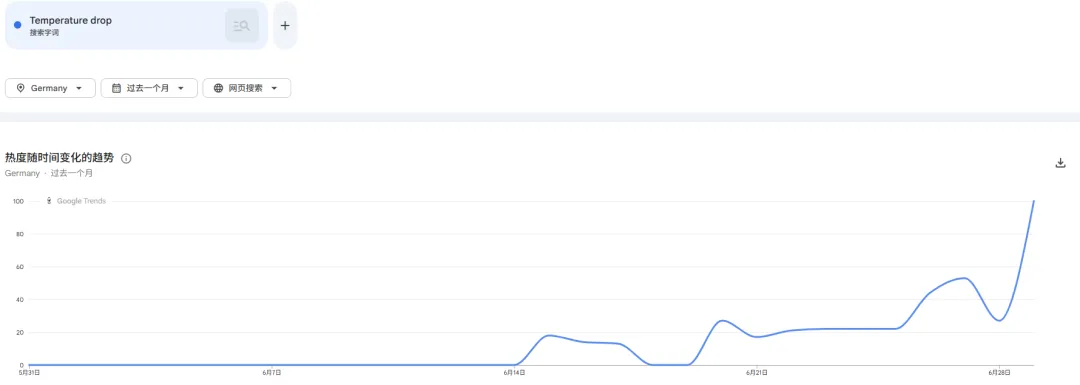1080x385 pixels.
Task: Select the 6月14日 date label on axis
Action: click(x=515, y=373)
